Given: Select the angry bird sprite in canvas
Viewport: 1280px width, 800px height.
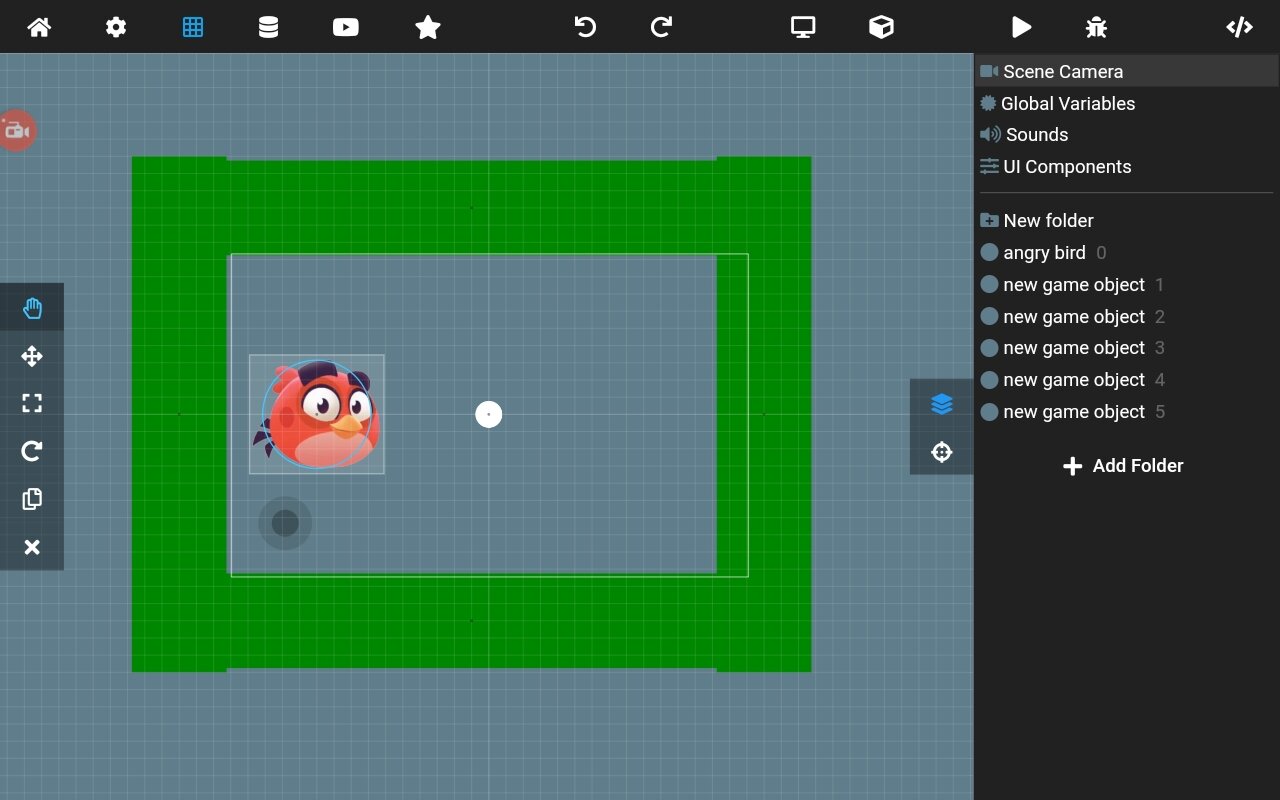Looking at the screenshot, I should tap(317, 414).
